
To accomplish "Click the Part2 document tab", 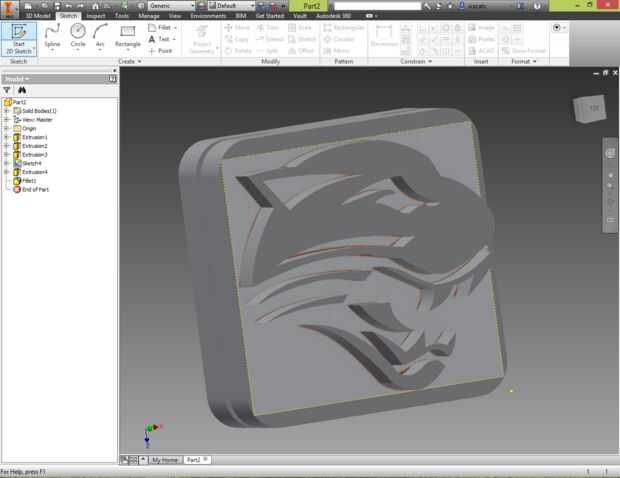I will coord(197,460).
